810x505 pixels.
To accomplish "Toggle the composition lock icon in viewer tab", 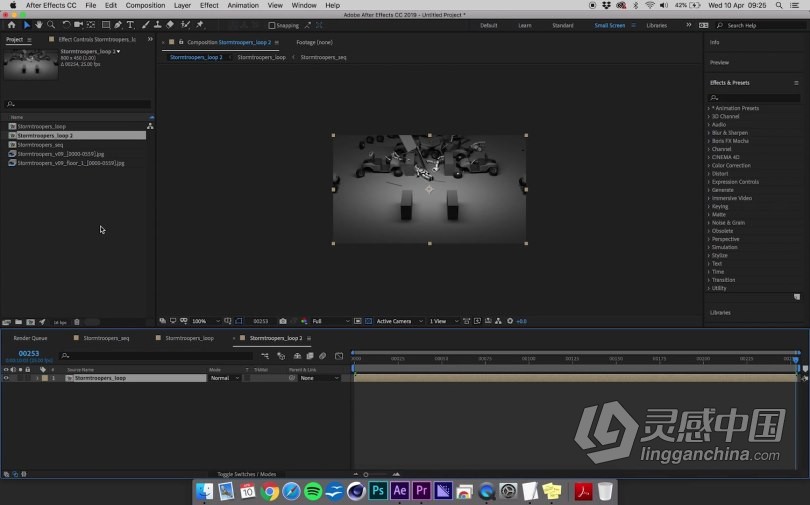I will [x=181, y=42].
